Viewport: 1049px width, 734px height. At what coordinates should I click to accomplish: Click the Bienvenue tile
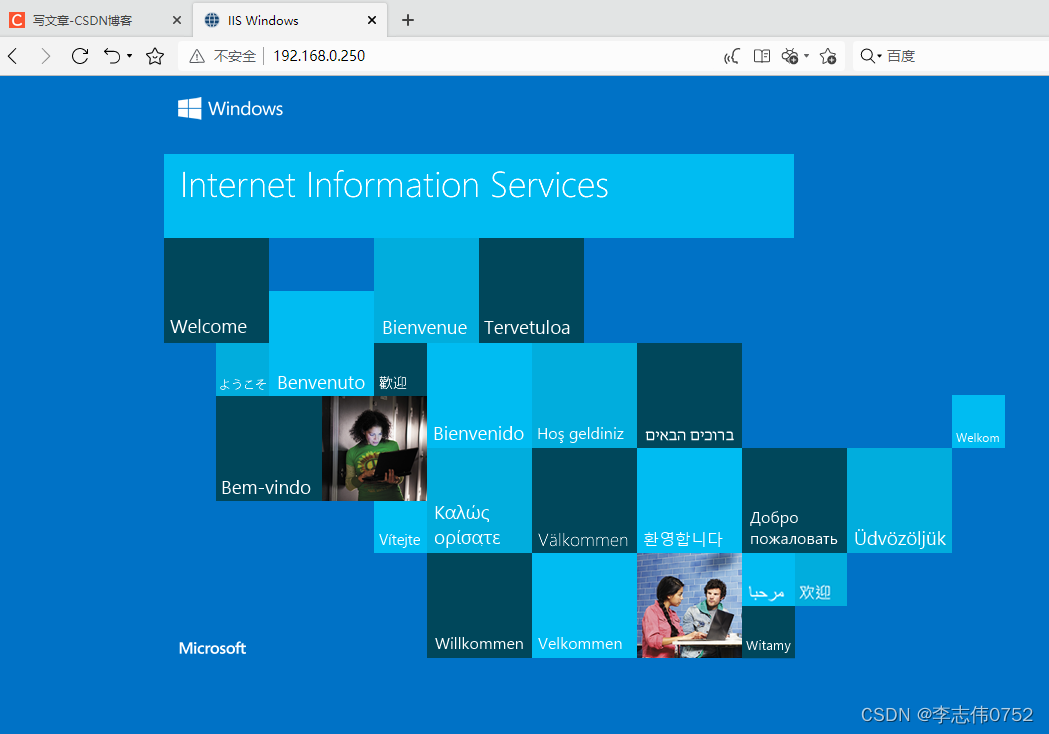click(x=426, y=290)
